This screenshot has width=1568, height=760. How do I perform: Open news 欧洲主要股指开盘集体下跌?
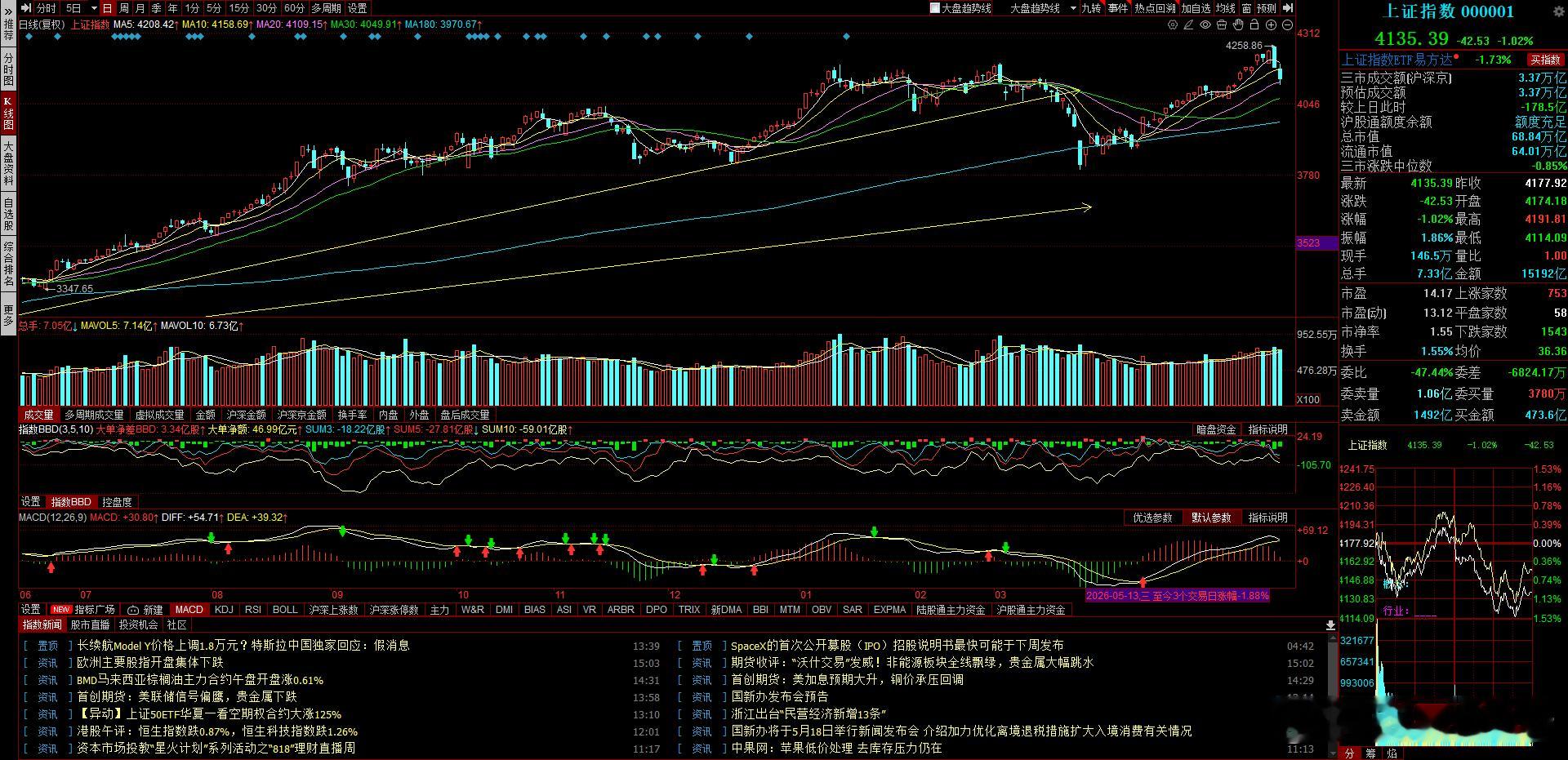pyautogui.click(x=150, y=663)
